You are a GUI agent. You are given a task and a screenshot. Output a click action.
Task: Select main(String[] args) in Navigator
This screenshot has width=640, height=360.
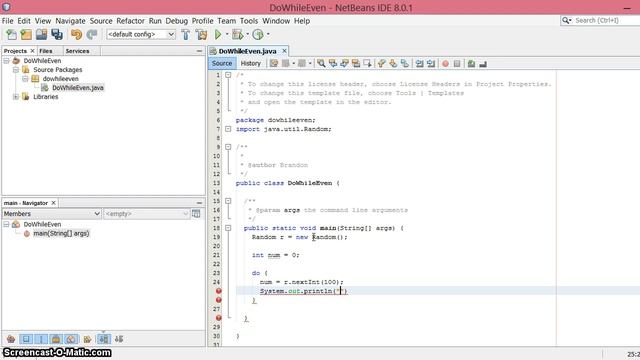61,233
